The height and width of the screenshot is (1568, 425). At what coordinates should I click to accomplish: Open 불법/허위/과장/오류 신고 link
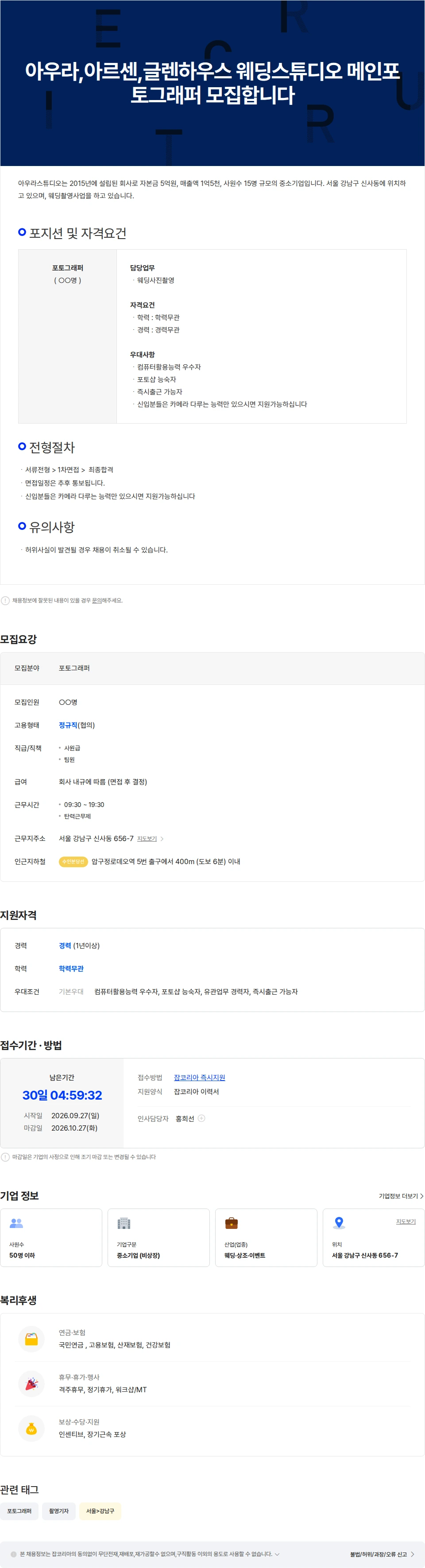coord(382,1554)
